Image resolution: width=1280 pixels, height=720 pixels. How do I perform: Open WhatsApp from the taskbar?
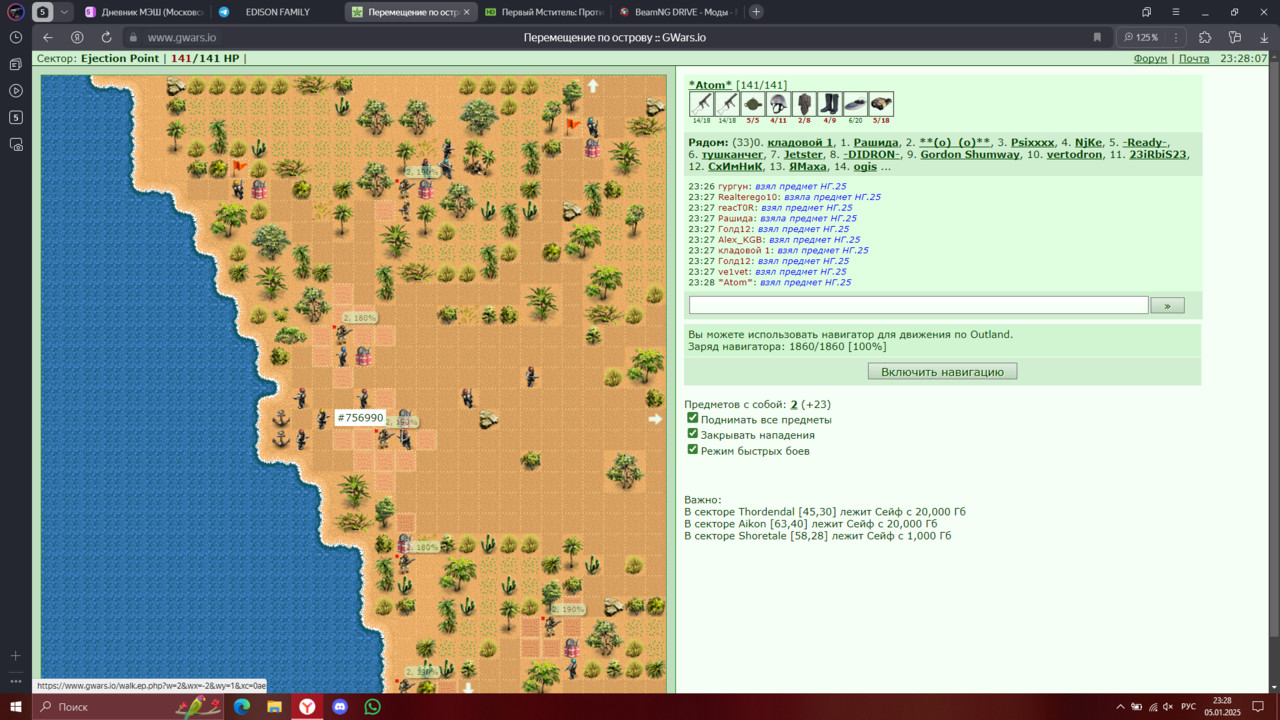373,706
